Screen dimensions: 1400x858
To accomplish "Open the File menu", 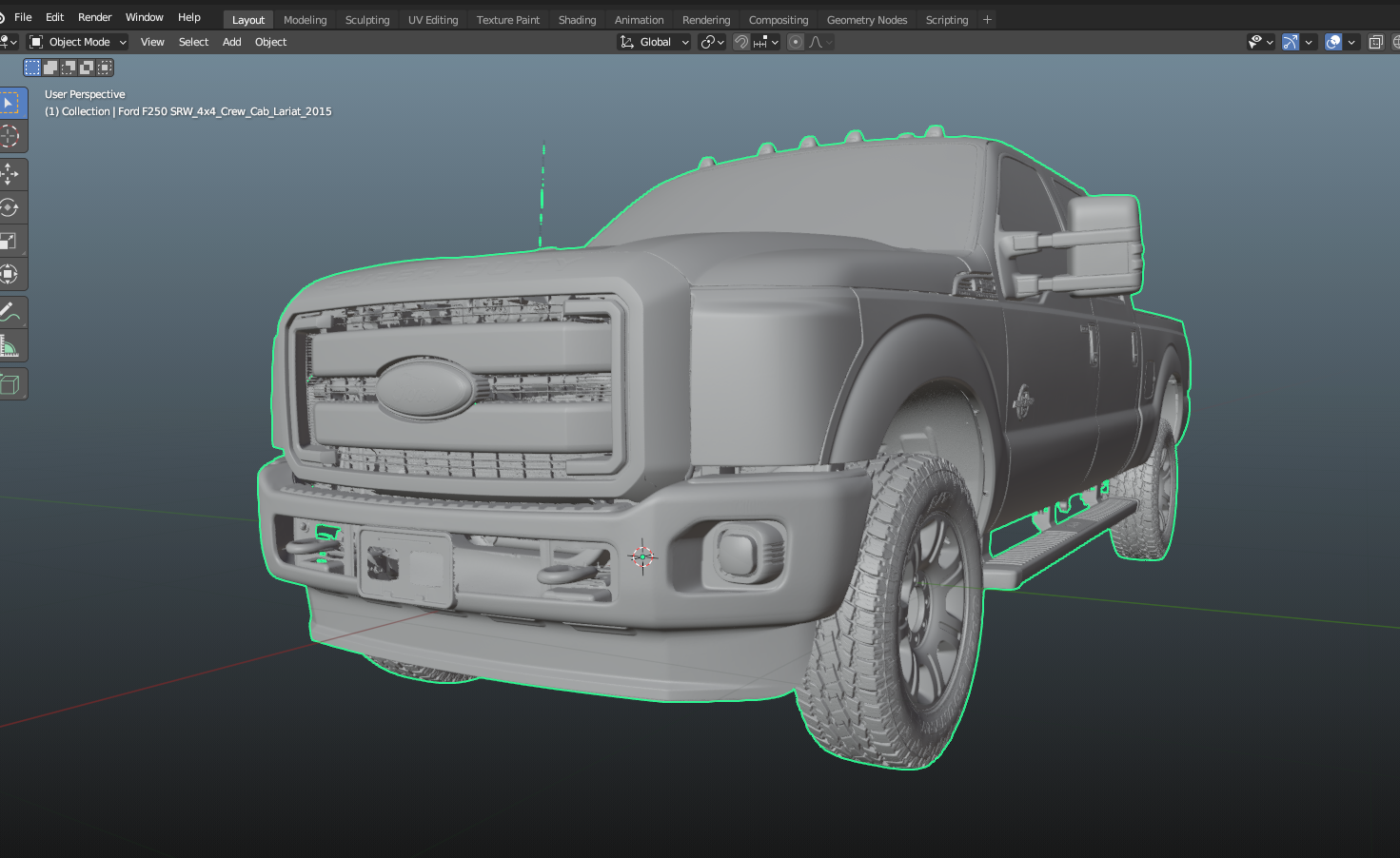I will (x=23, y=17).
